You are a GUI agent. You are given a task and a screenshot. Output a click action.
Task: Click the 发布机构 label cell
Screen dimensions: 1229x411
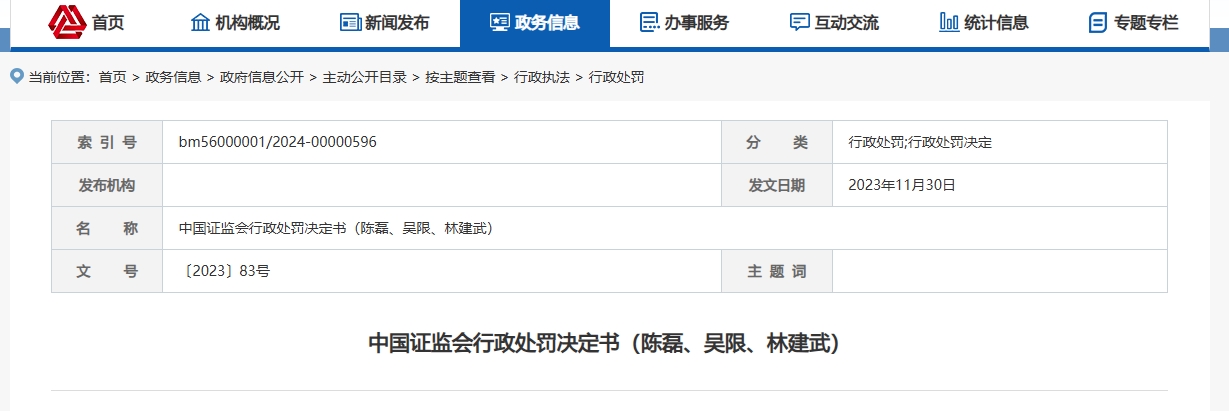tap(107, 185)
